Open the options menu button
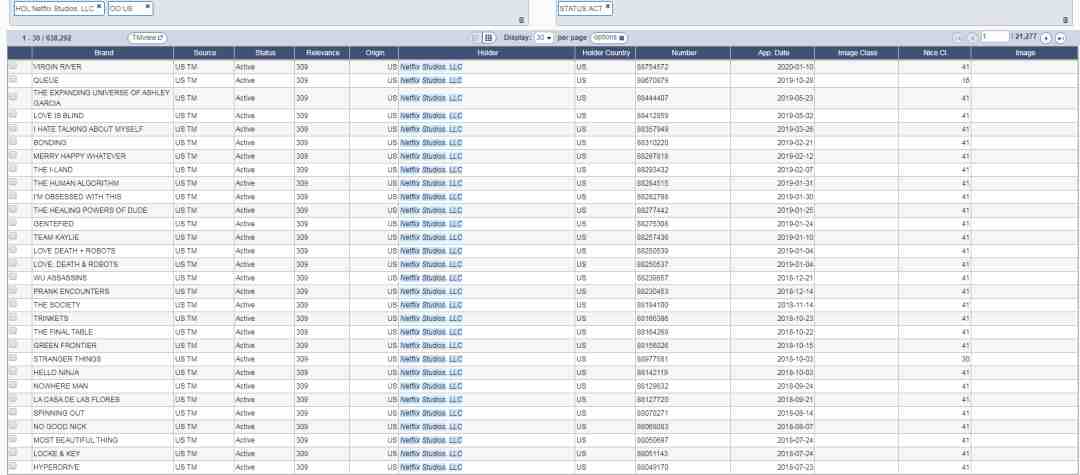The image size is (1080, 475). [x=609, y=38]
